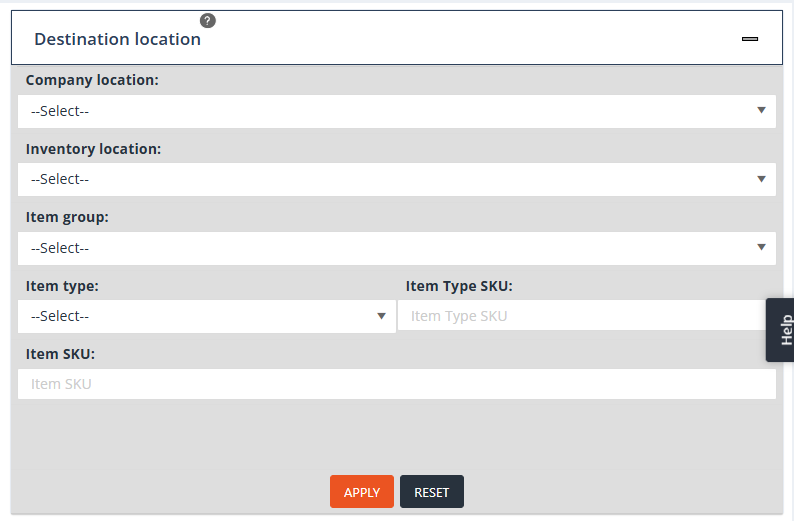The height and width of the screenshot is (521, 794).
Task: Open the Item group select box
Action: 390,248
